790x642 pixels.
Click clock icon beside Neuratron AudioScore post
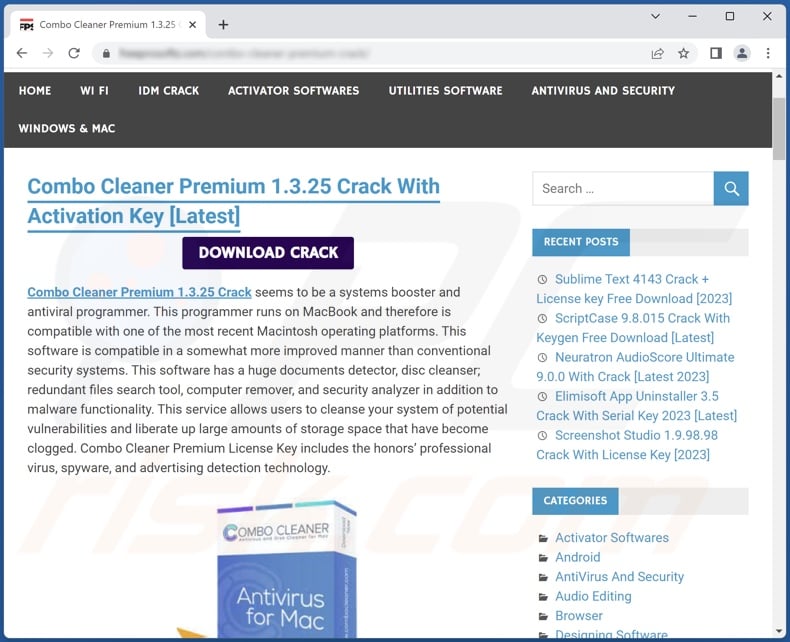[x=542, y=357]
